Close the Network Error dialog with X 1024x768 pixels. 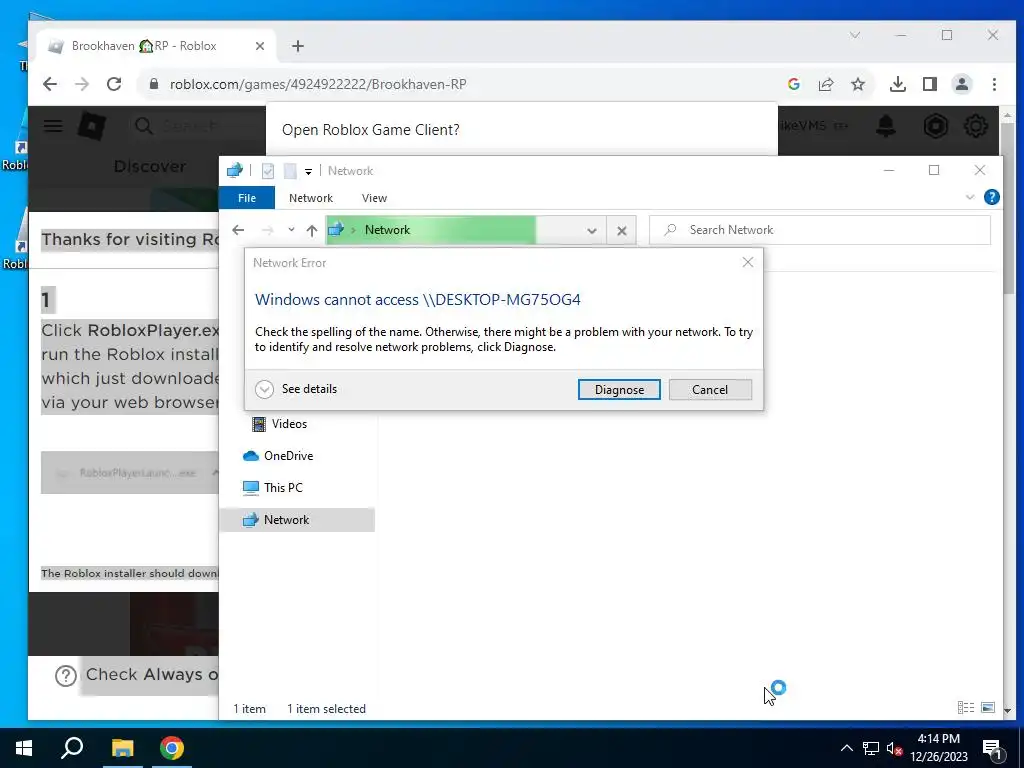coord(748,263)
